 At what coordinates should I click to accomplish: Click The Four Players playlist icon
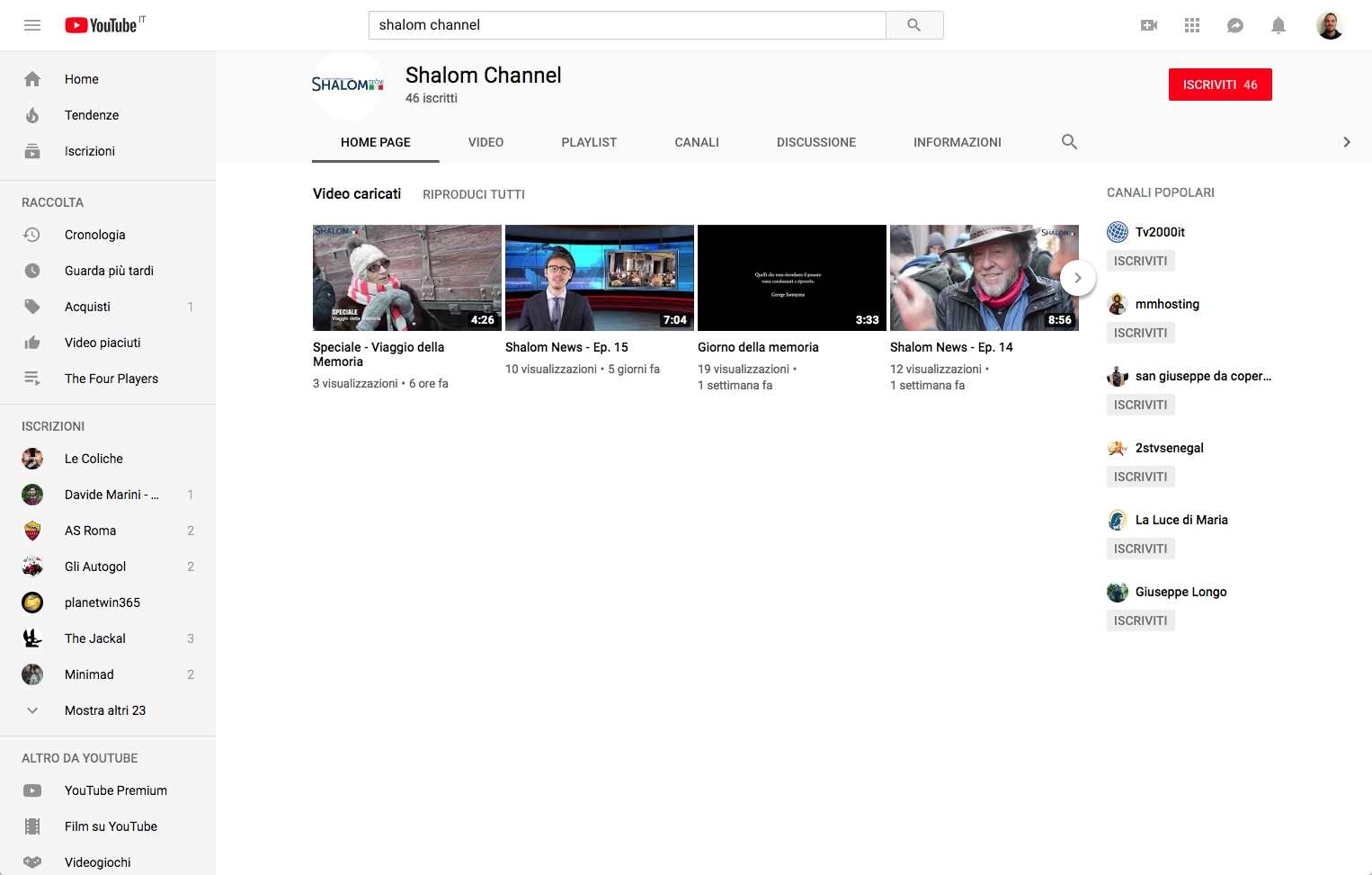pyautogui.click(x=32, y=379)
